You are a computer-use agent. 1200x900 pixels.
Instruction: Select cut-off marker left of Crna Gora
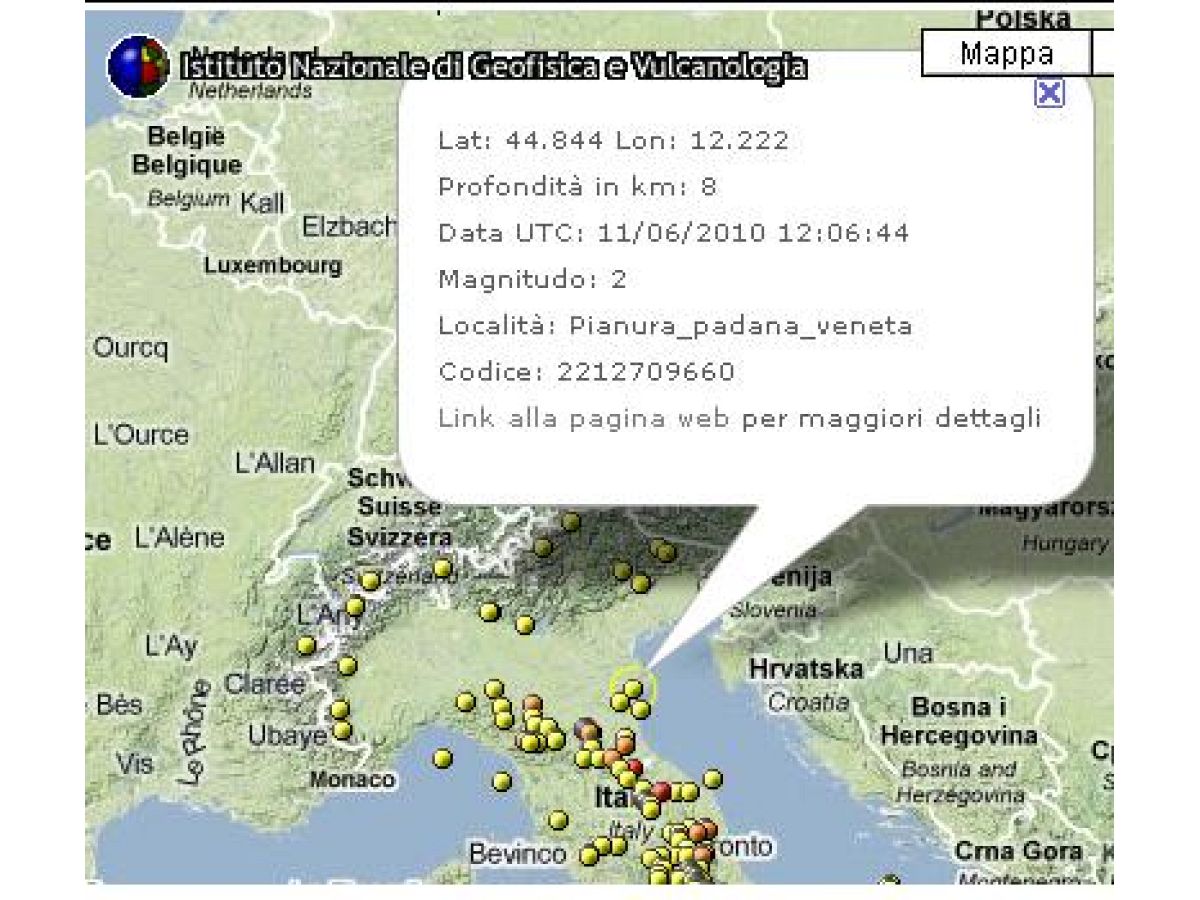pyautogui.click(x=889, y=882)
